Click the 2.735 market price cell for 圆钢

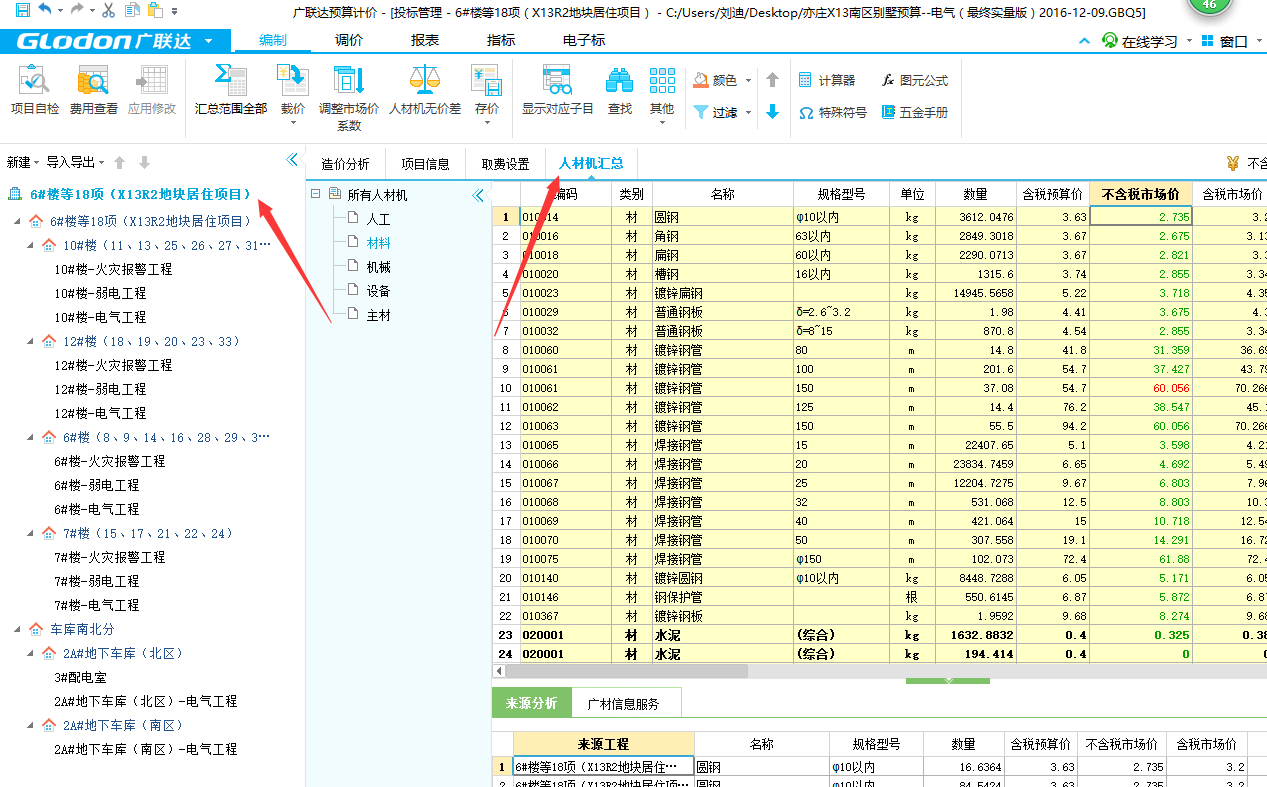coord(1140,216)
